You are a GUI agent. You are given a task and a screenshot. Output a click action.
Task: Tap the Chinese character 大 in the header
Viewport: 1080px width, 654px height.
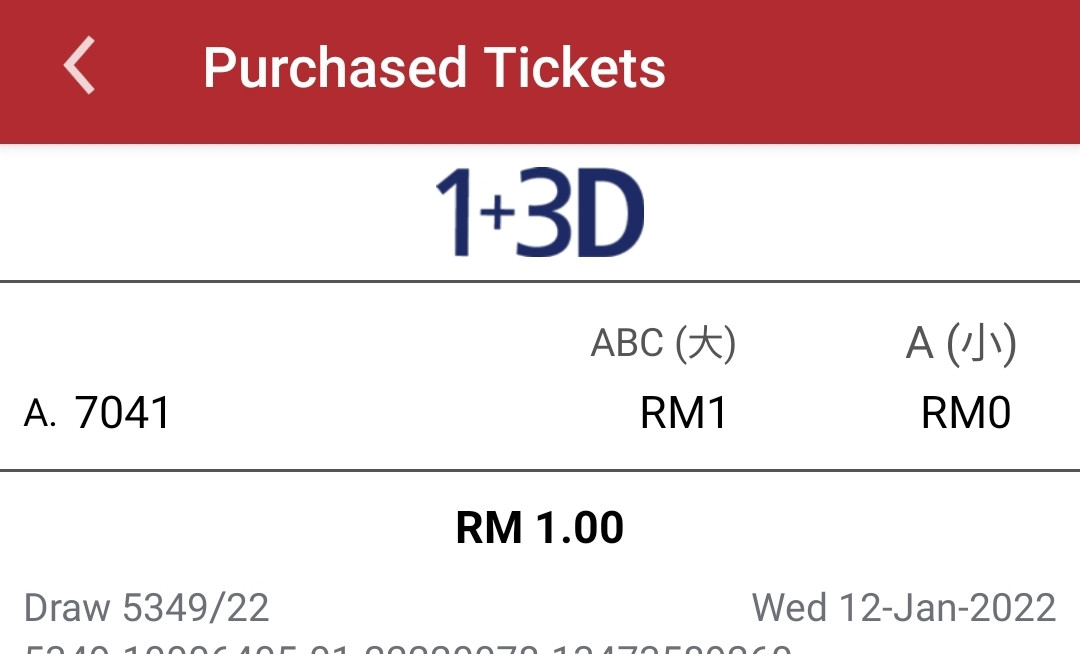coord(705,343)
